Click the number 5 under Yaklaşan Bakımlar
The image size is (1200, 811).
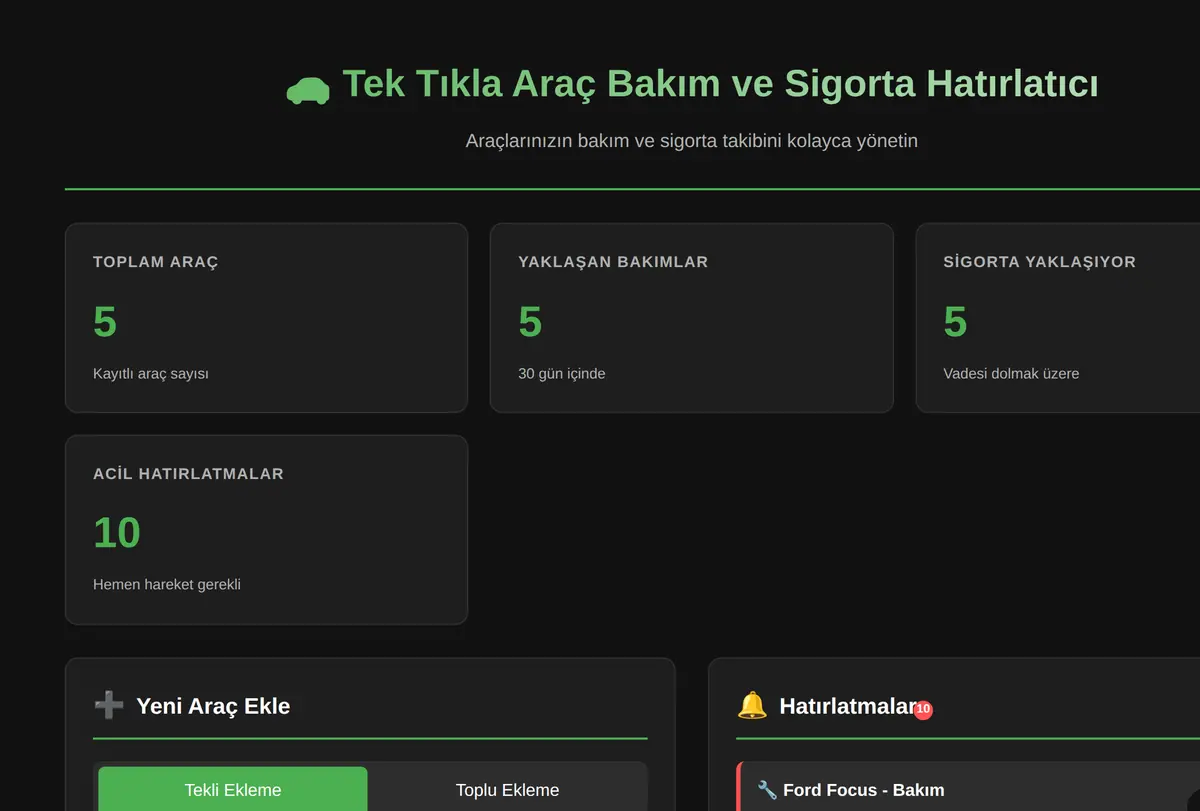(x=530, y=322)
